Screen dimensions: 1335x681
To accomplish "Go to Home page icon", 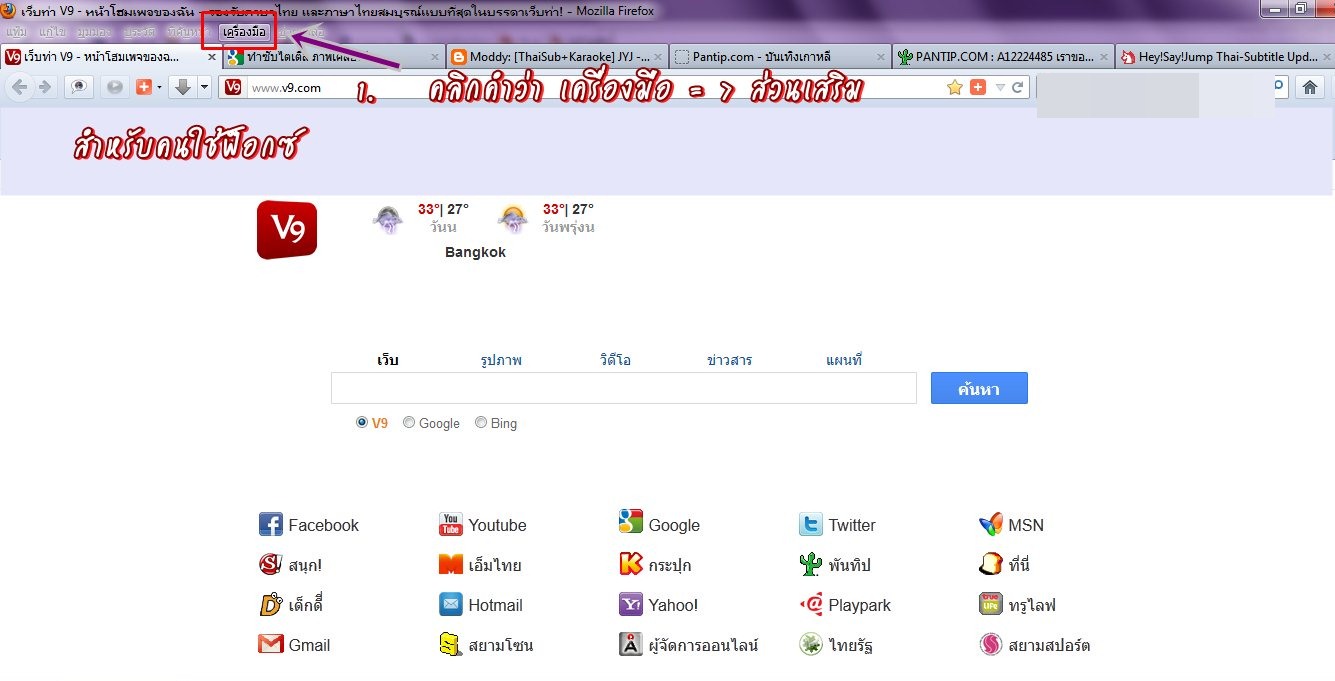I will pyautogui.click(x=1309, y=87).
